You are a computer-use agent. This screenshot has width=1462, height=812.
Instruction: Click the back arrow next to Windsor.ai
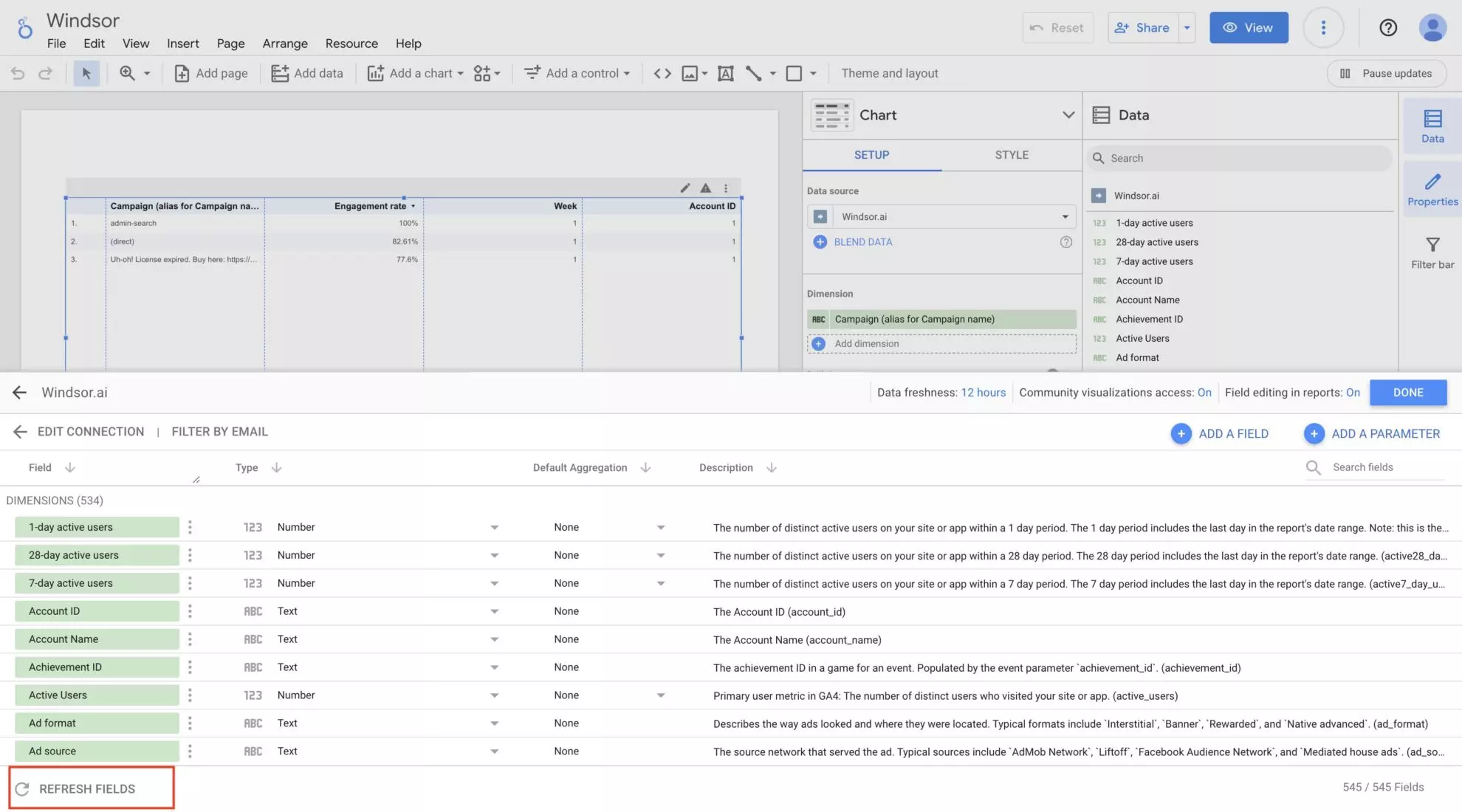[x=19, y=393]
